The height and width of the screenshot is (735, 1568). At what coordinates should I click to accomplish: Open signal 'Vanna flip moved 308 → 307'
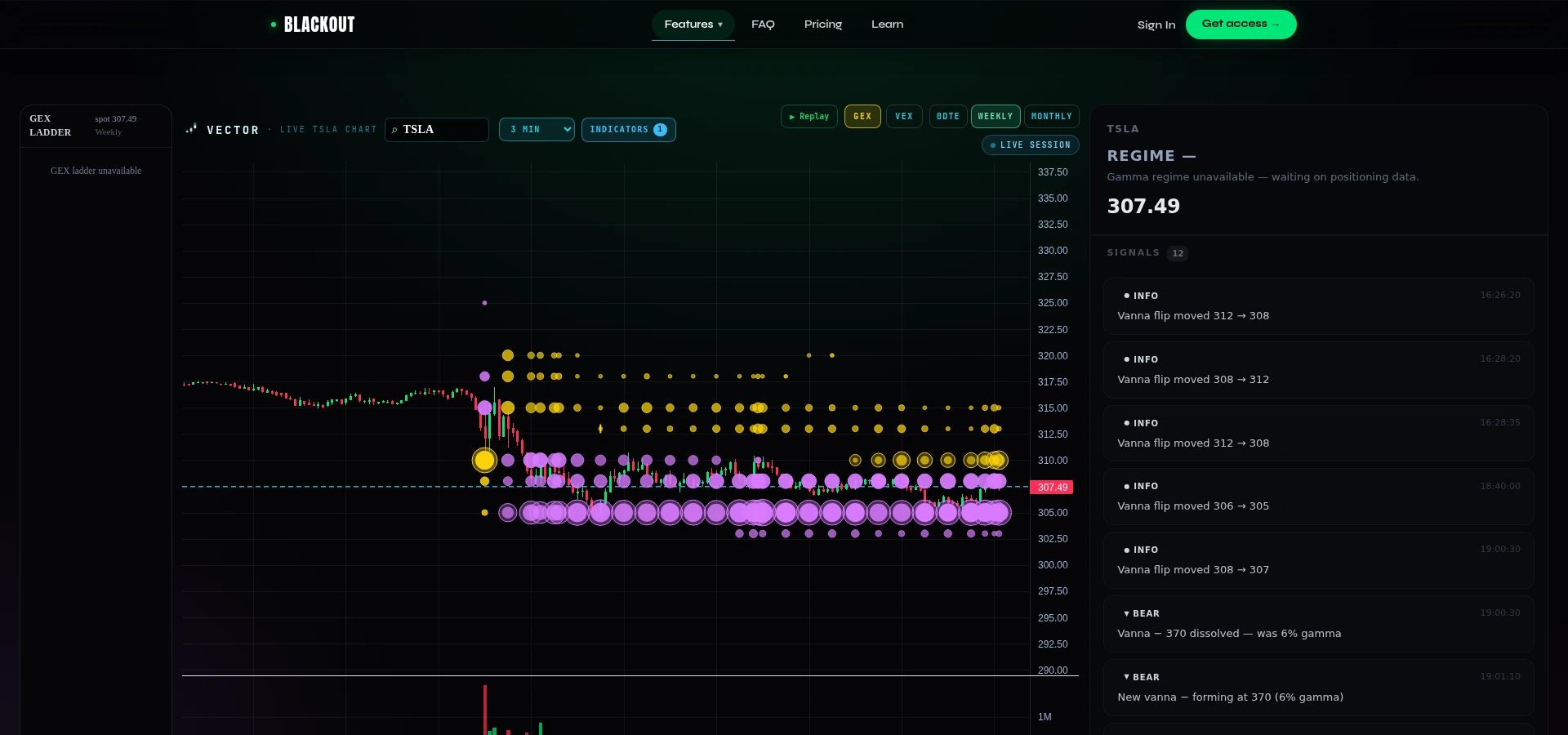tap(1318, 560)
